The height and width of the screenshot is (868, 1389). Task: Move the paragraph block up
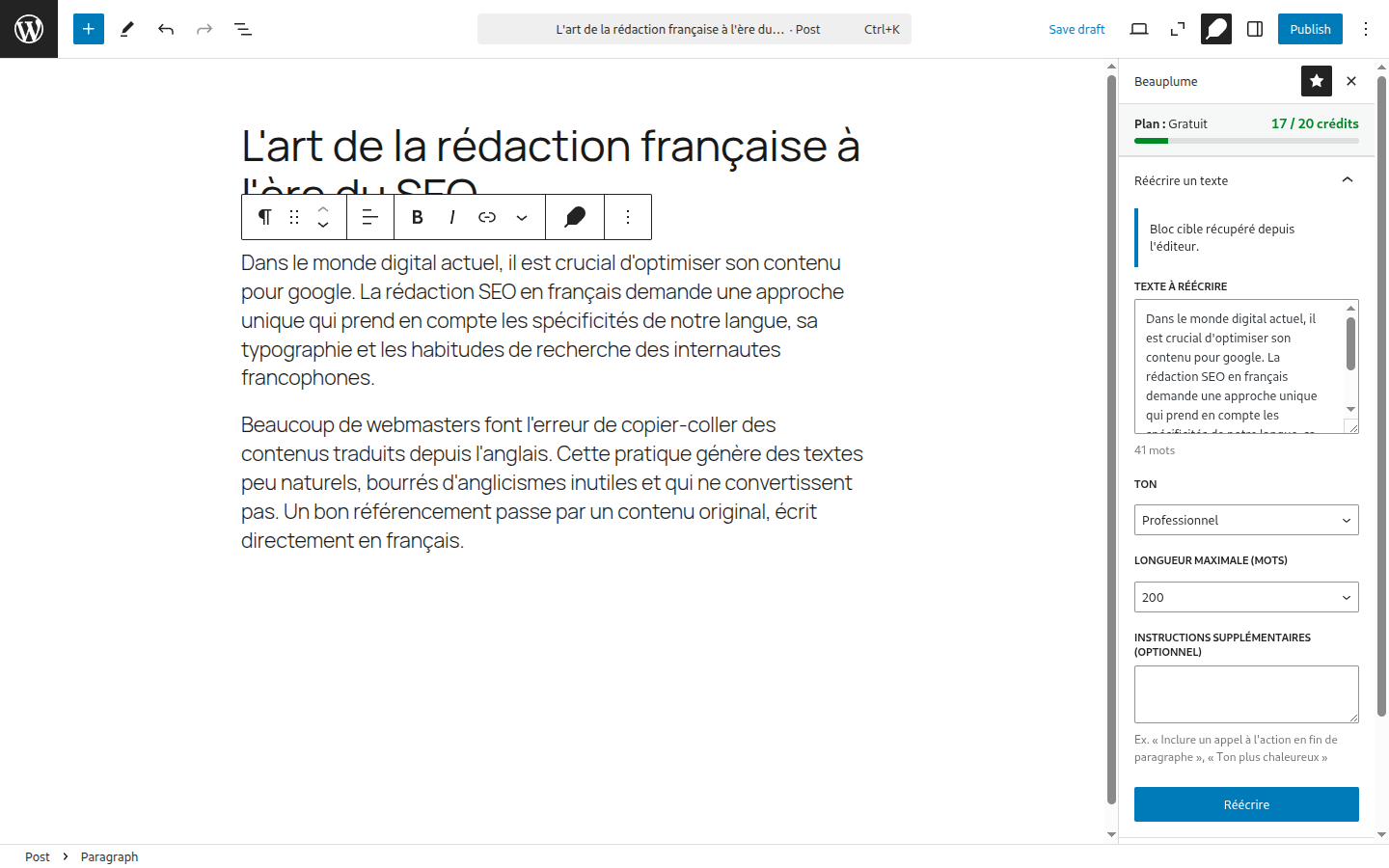(x=323, y=208)
